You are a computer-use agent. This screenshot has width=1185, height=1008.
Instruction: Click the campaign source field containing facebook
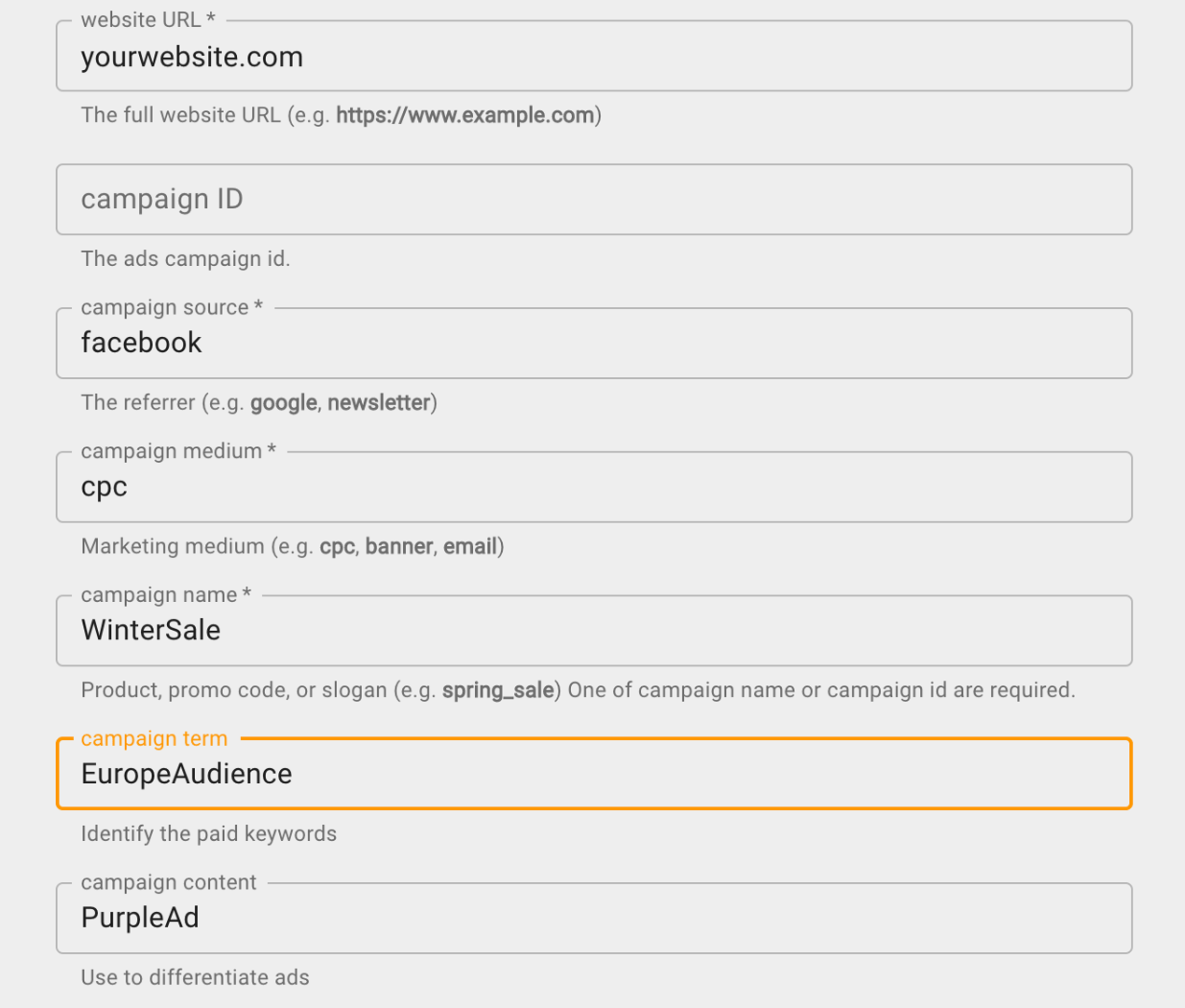click(592, 343)
